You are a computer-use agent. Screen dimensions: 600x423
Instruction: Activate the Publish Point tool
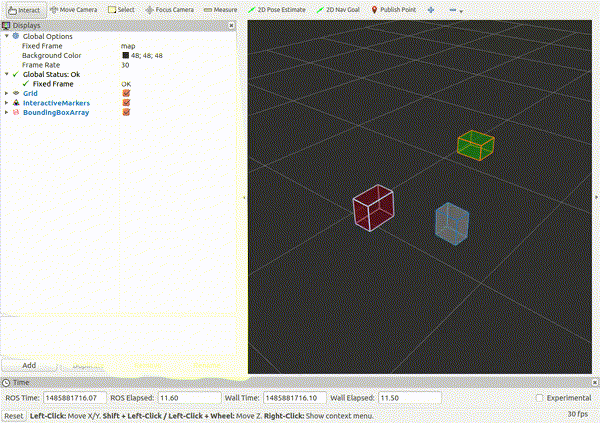tap(393, 10)
